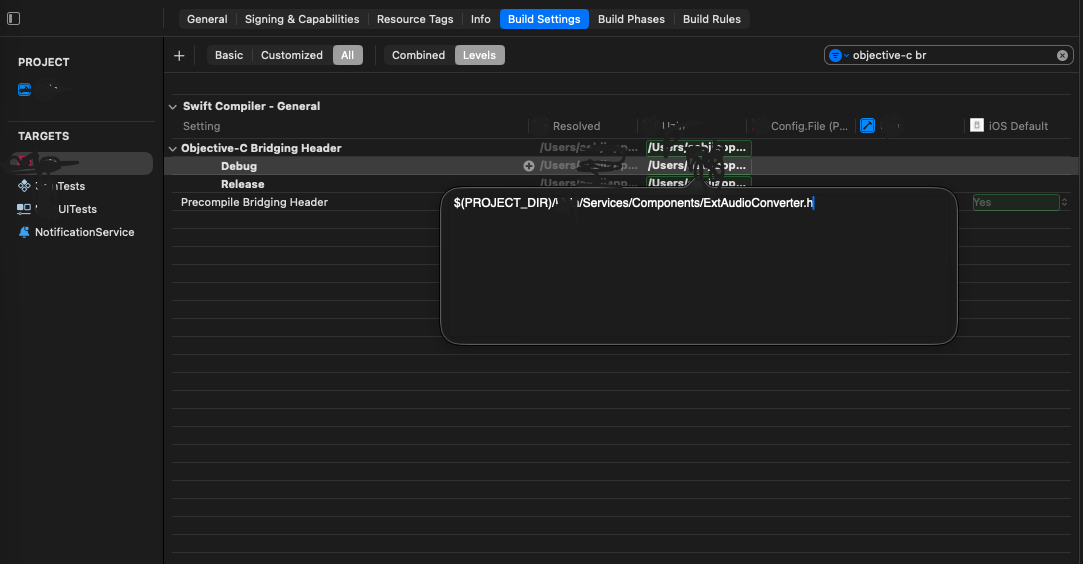1083x564 pixels.
Task: Click the Setting column header
Action: (x=202, y=126)
